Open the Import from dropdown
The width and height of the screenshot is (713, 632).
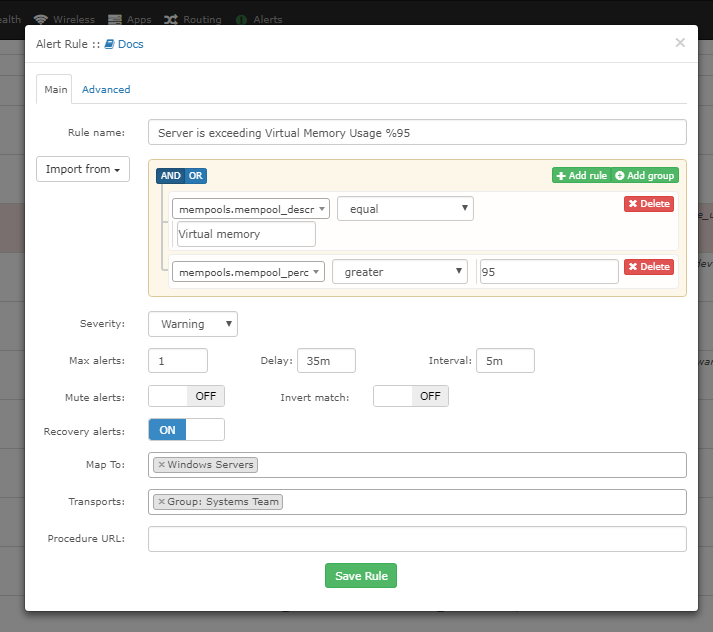tap(83, 170)
